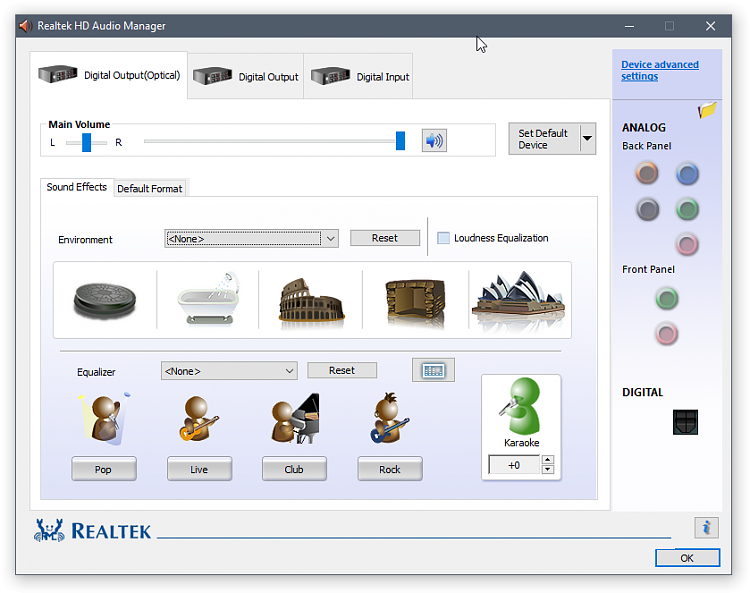Choose the Colosseum arena environment icon
This screenshot has width=750, height=593.
tap(311, 298)
